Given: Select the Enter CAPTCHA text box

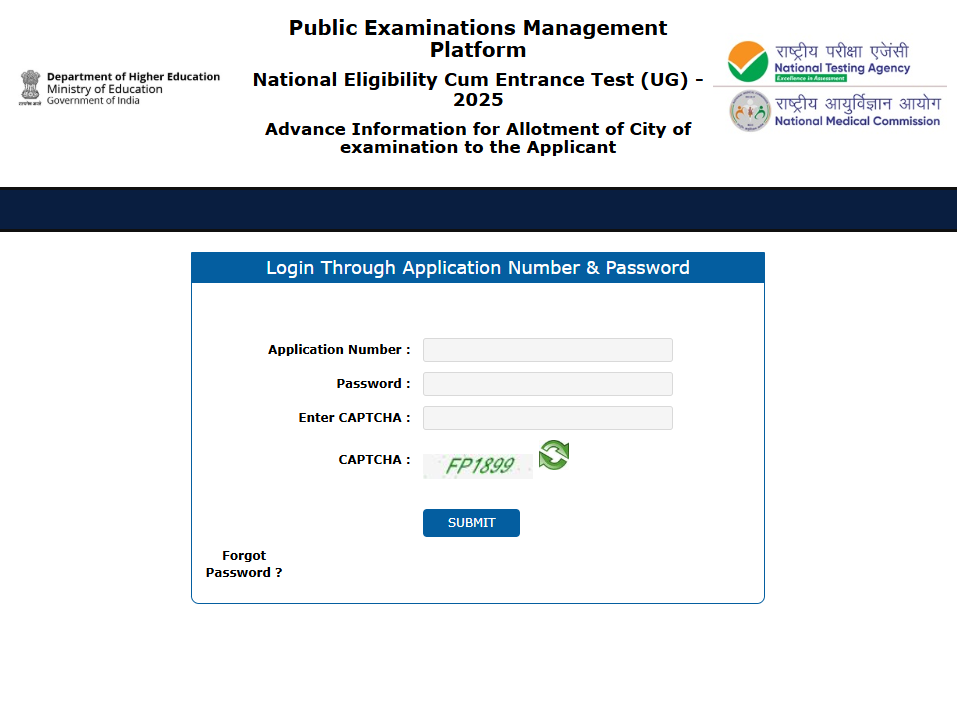Looking at the screenshot, I should (547, 418).
